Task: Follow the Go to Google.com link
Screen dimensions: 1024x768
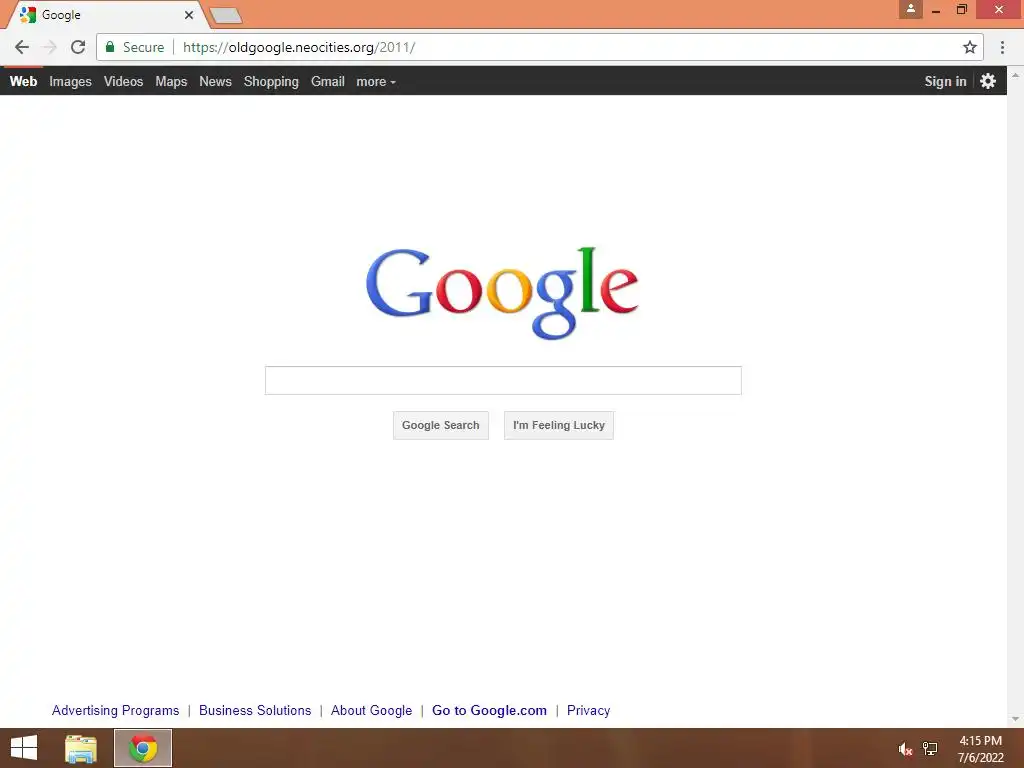Action: pos(489,711)
